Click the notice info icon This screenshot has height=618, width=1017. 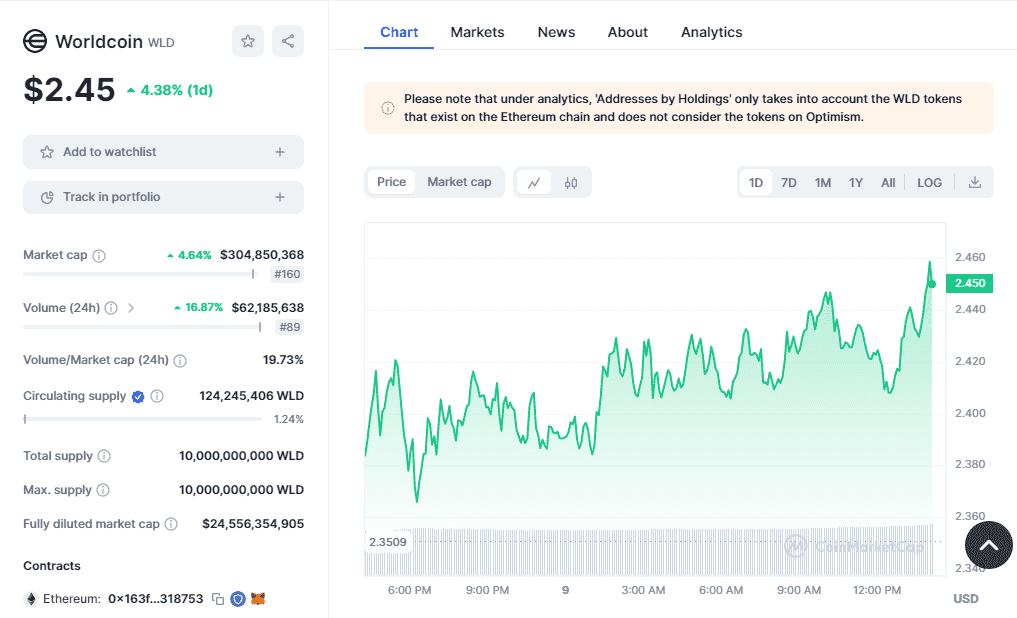coord(388,108)
